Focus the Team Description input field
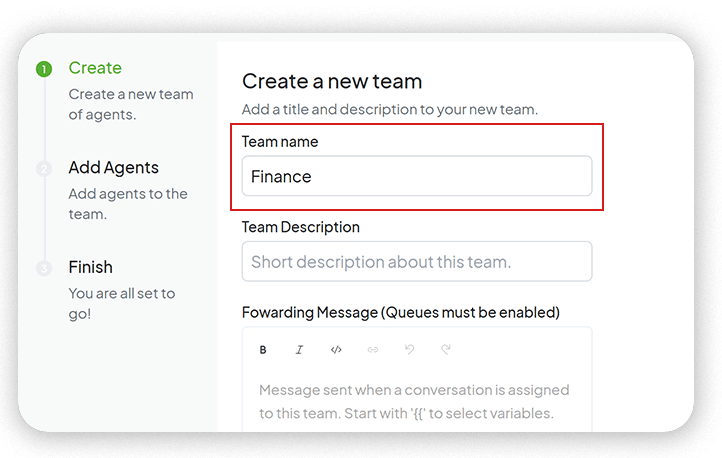Viewport: 722px width, 458px height. pyautogui.click(x=417, y=262)
